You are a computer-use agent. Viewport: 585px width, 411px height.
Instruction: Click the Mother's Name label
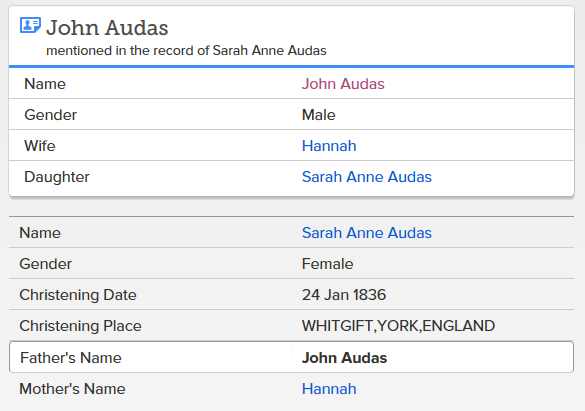click(72, 389)
